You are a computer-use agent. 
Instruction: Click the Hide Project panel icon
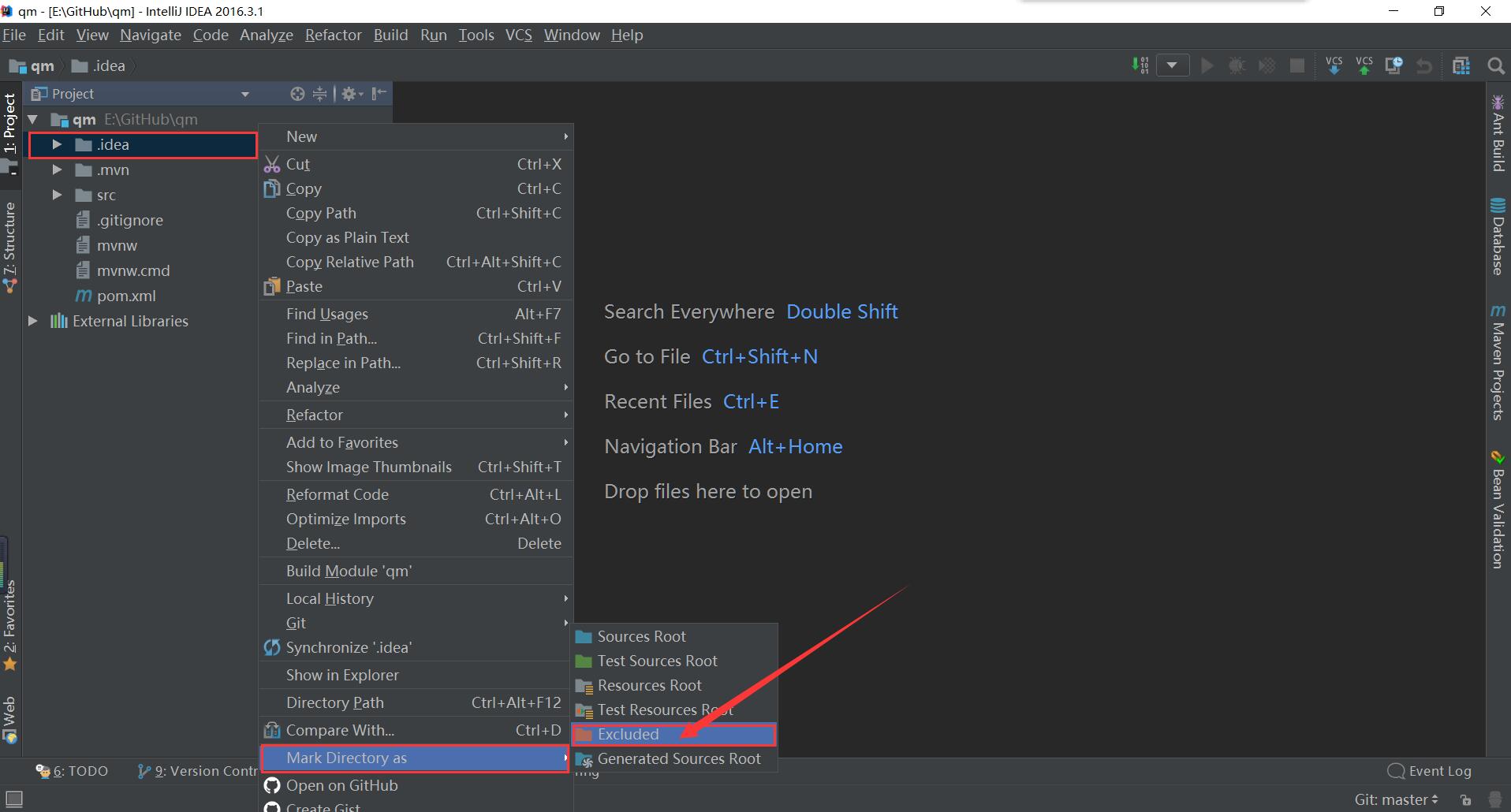[379, 94]
